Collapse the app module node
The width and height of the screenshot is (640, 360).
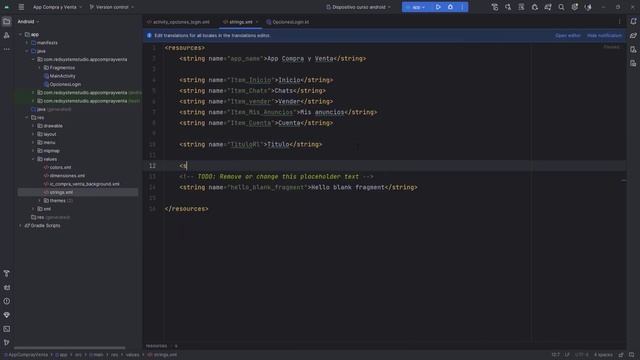[x=20, y=35]
